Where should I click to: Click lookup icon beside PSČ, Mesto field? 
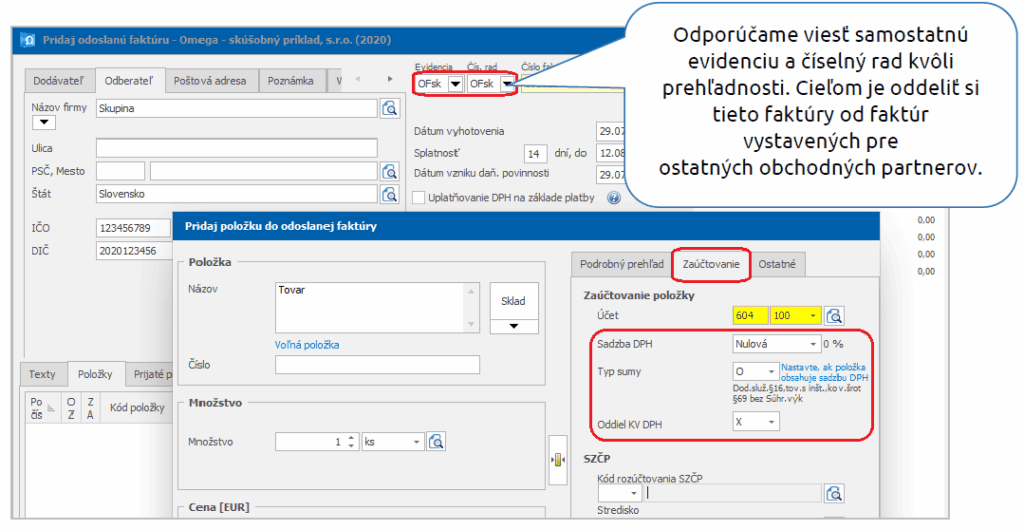pyautogui.click(x=390, y=171)
